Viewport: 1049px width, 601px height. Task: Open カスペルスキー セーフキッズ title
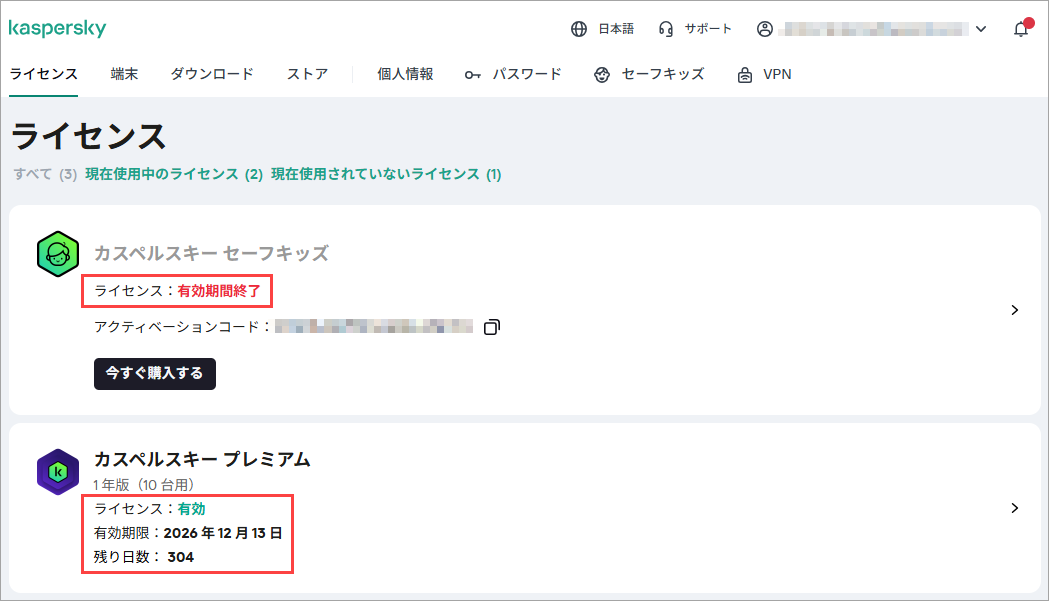tap(211, 254)
